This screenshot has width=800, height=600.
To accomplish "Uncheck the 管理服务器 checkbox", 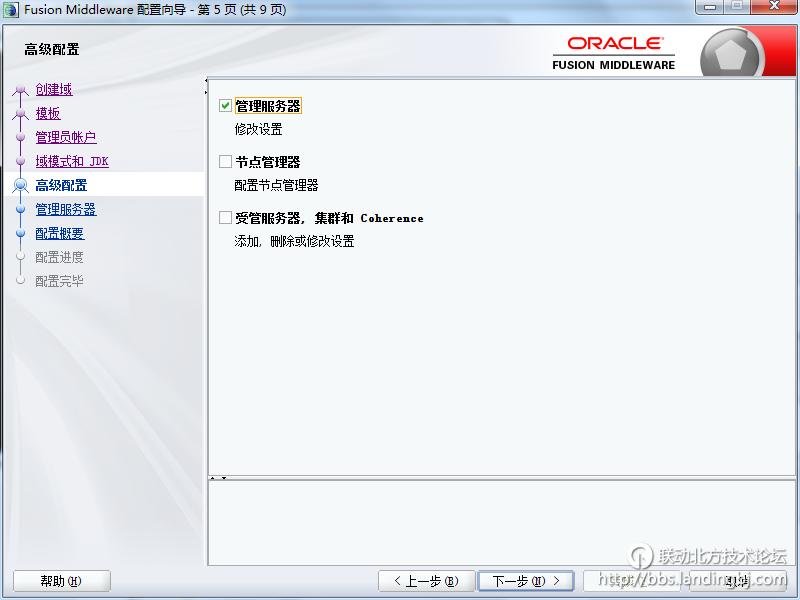I will click(x=225, y=106).
